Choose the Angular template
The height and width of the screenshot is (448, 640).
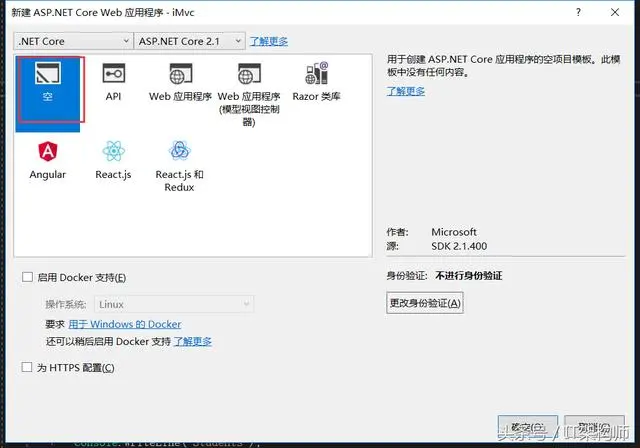coord(48,160)
